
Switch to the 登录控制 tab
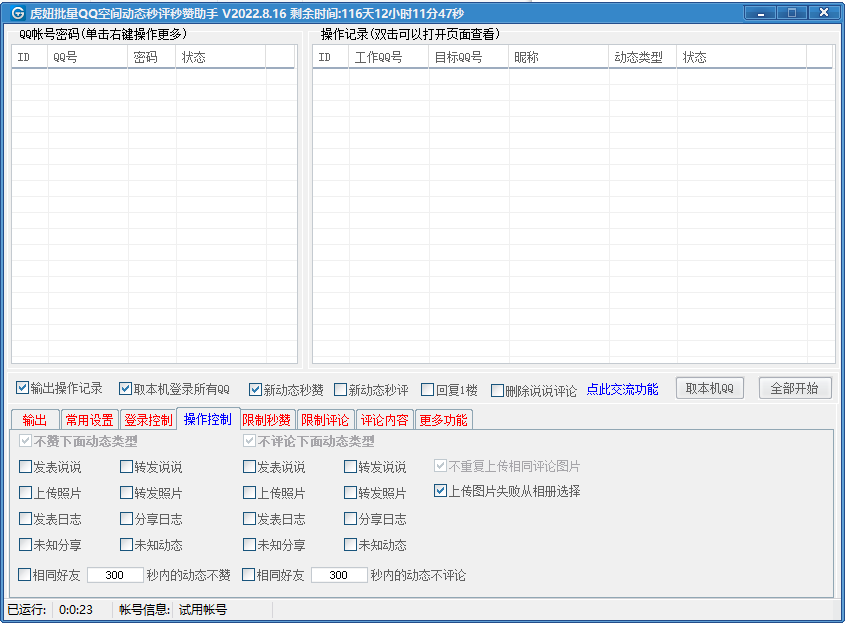[148, 420]
